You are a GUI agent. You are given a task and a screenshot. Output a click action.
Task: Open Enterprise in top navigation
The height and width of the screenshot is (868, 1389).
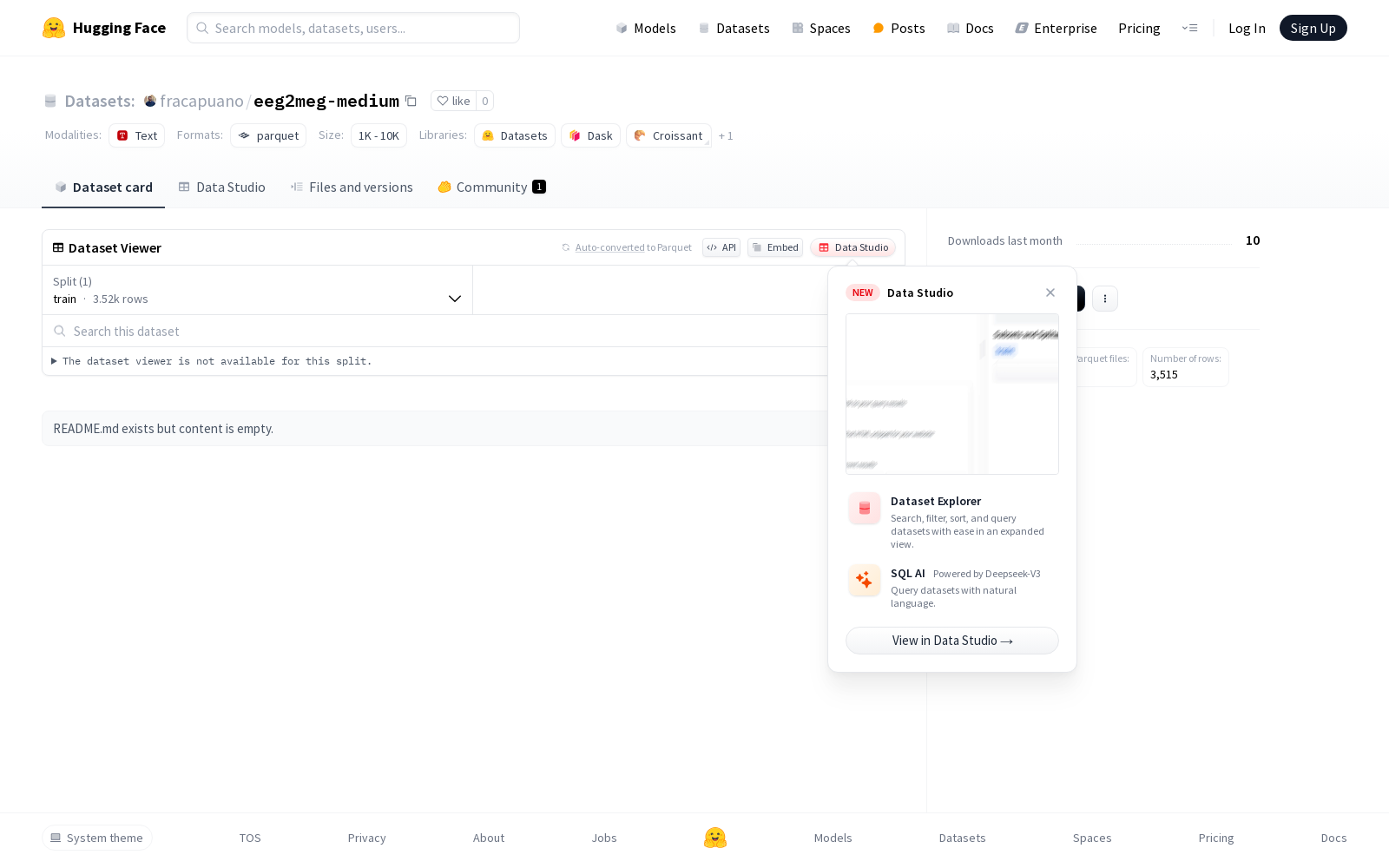pyautogui.click(x=1056, y=28)
